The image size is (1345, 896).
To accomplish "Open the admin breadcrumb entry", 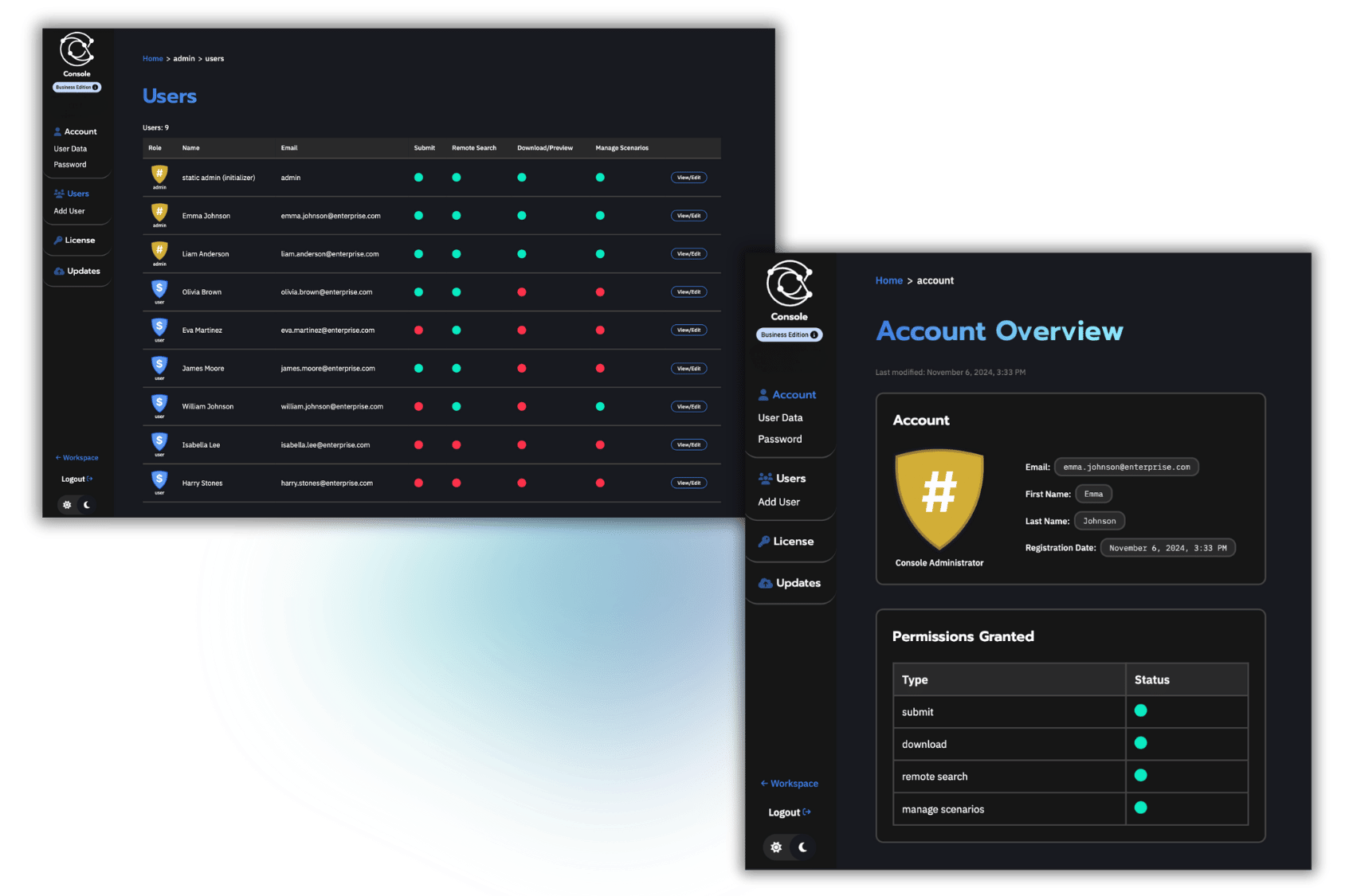I will pos(184,58).
